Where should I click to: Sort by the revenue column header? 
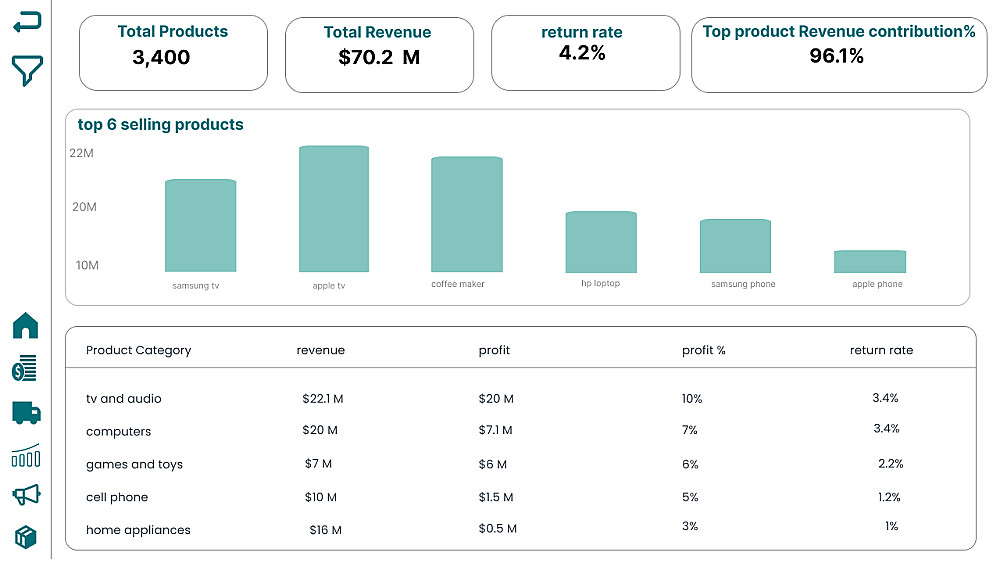[x=320, y=350]
